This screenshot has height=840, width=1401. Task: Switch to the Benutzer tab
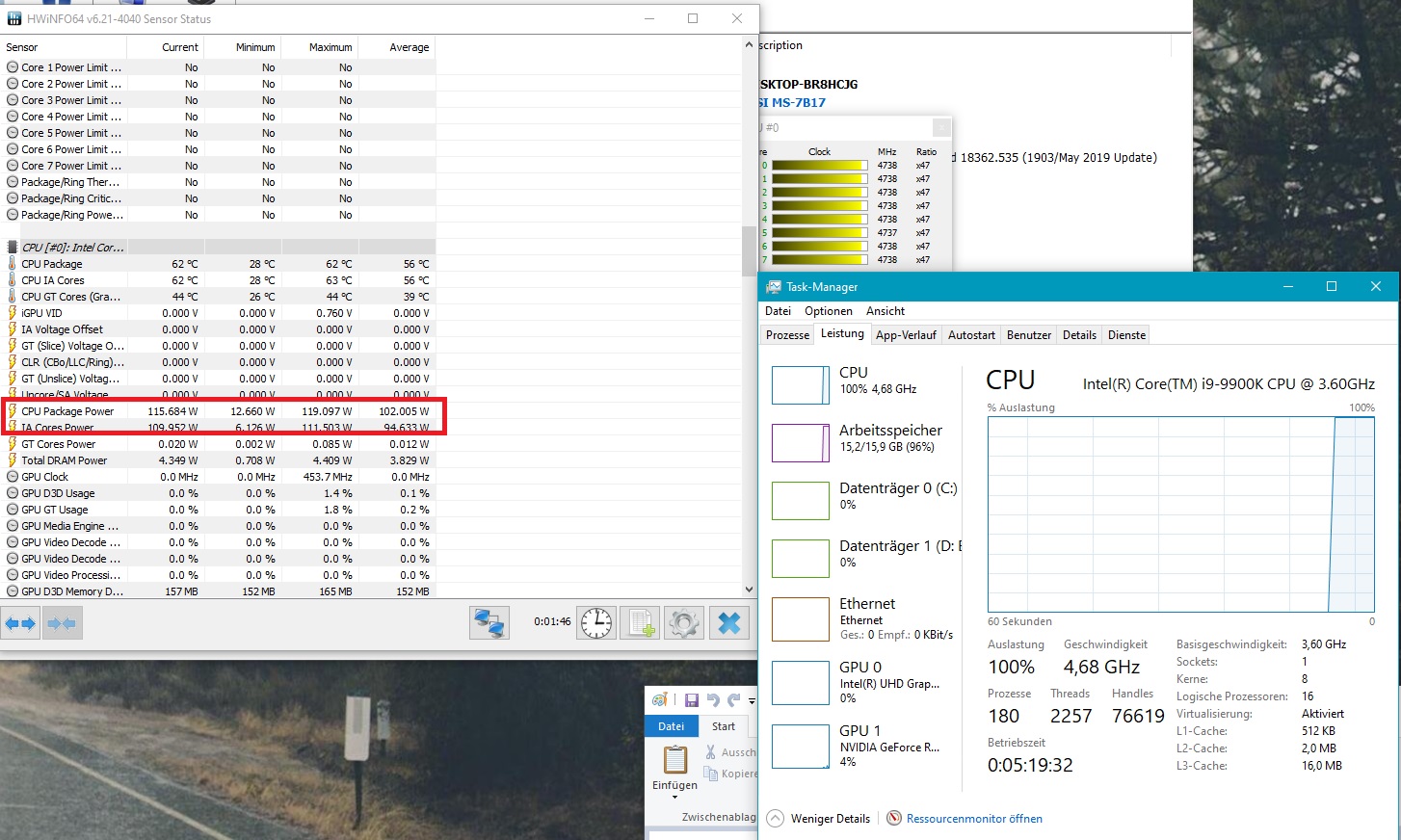(x=1029, y=335)
